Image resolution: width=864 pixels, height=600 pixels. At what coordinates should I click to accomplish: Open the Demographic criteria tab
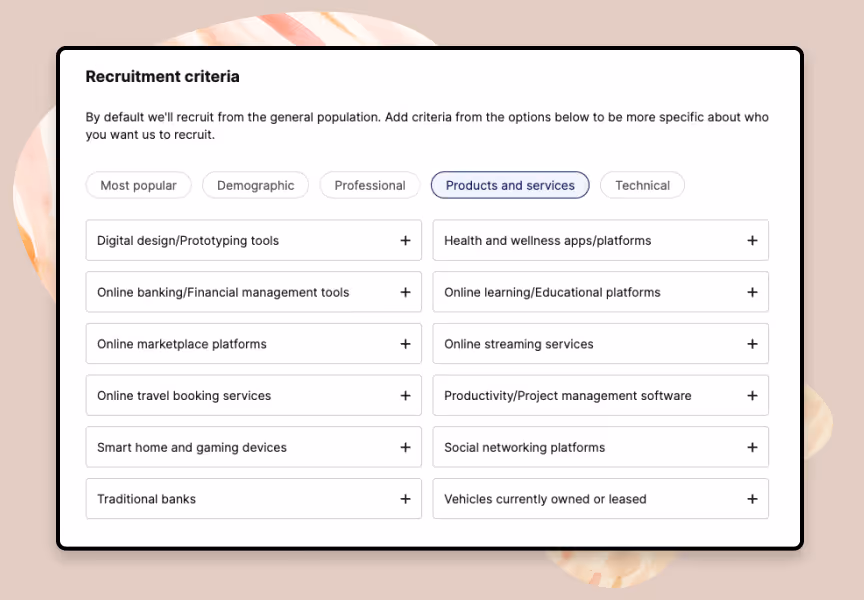[255, 185]
